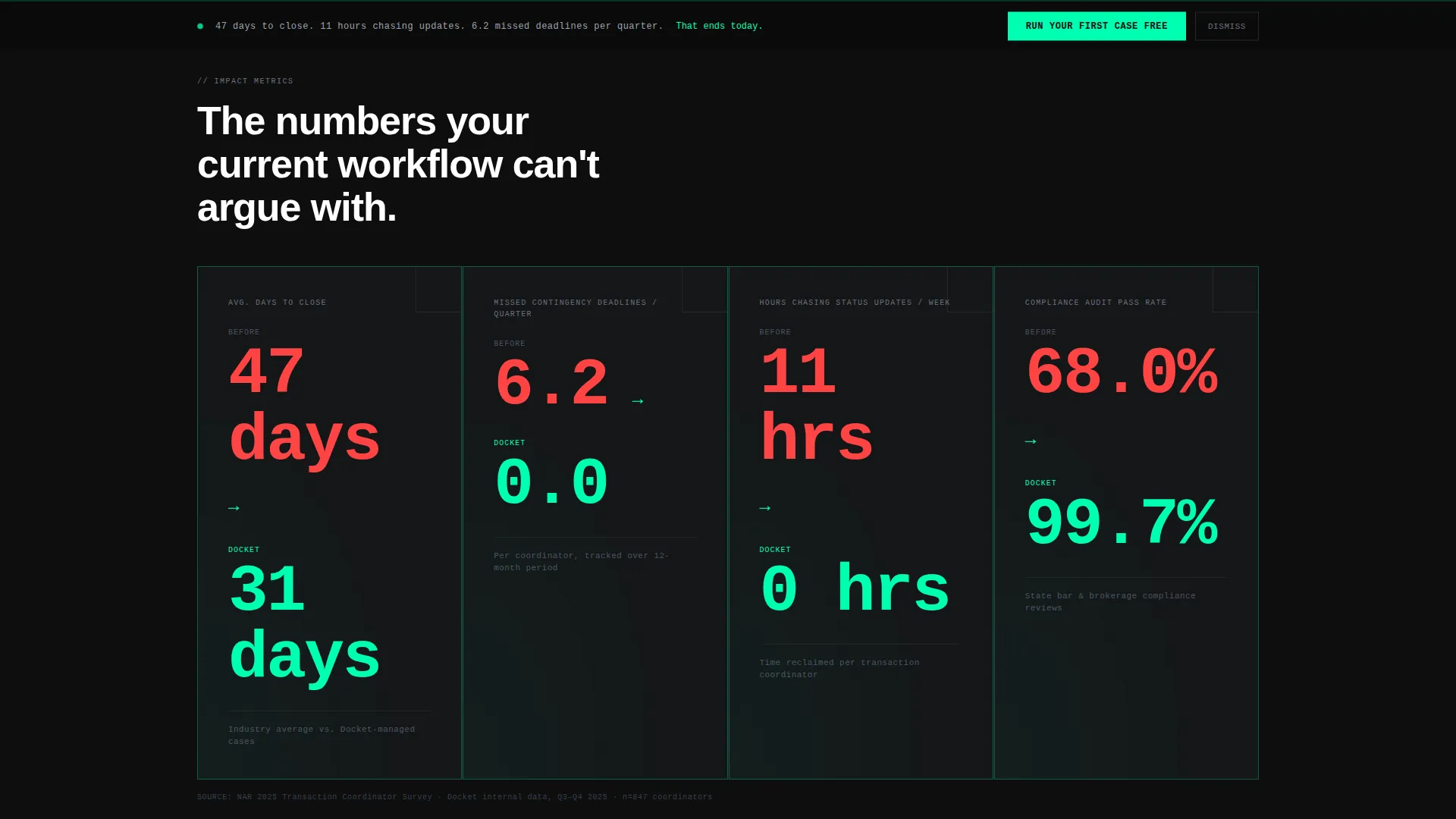
Task: Click corner box of Compliance Audit Pass Rate card
Action: point(1235,290)
